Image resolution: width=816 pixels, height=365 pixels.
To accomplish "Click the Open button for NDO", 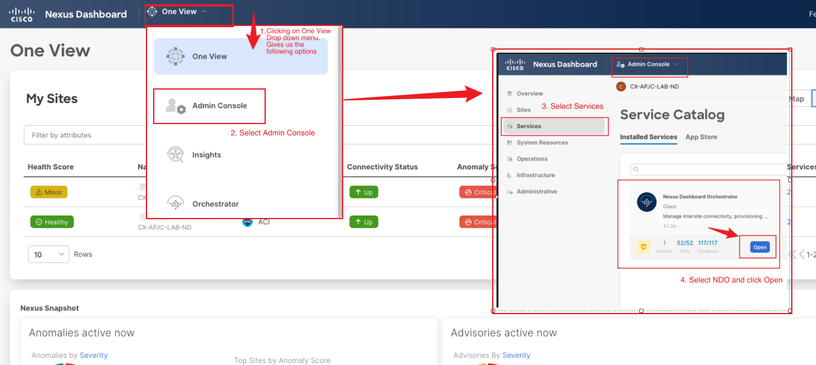I will tap(760, 247).
